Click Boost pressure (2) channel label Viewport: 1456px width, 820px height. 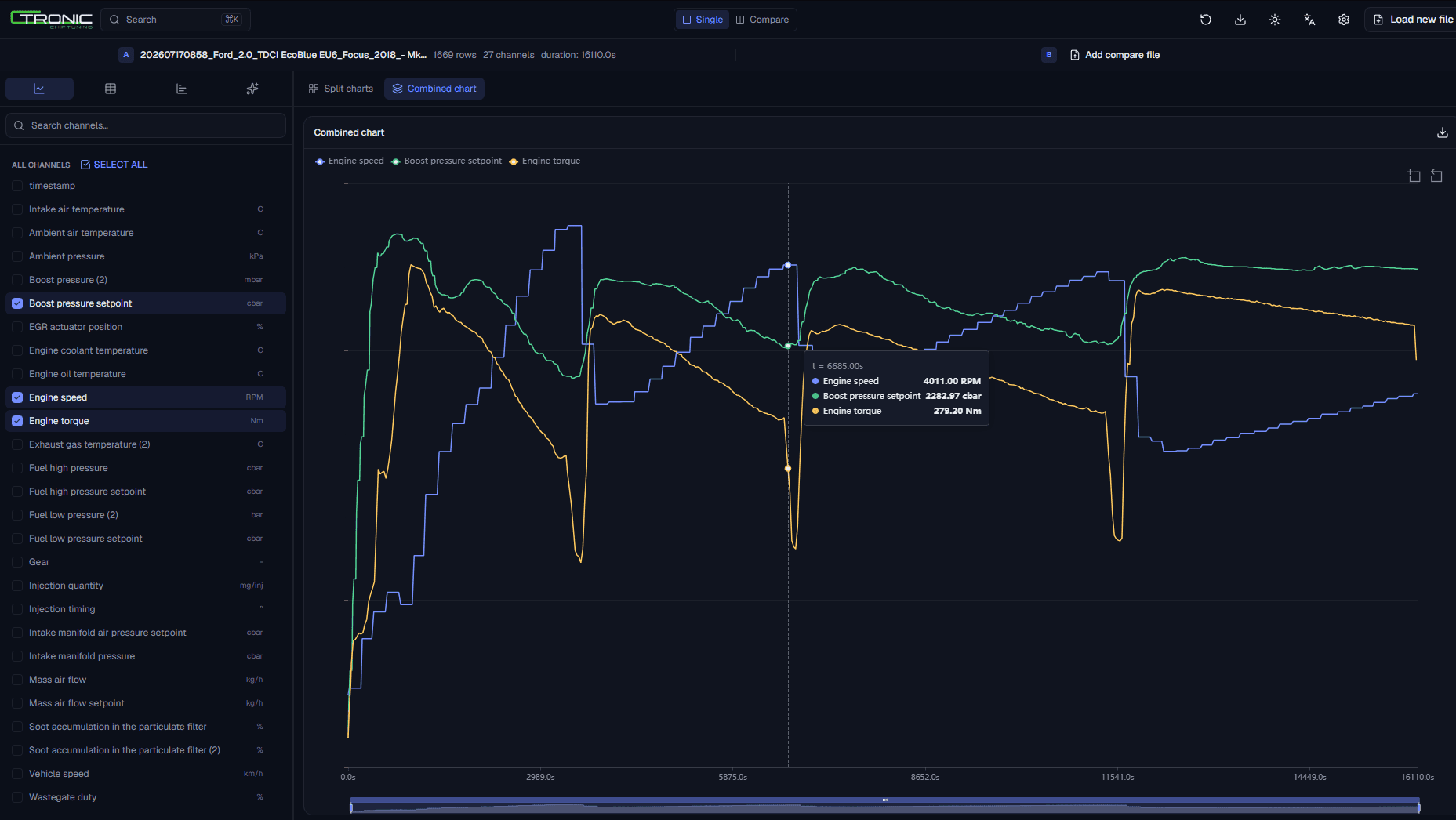(68, 280)
